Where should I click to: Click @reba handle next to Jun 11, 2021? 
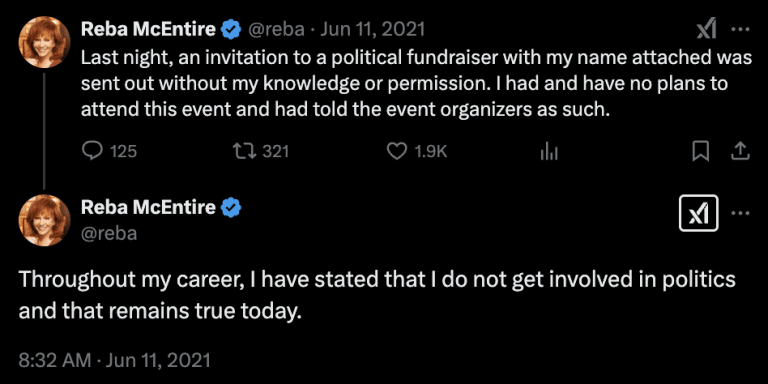pyautogui.click(x=276, y=30)
